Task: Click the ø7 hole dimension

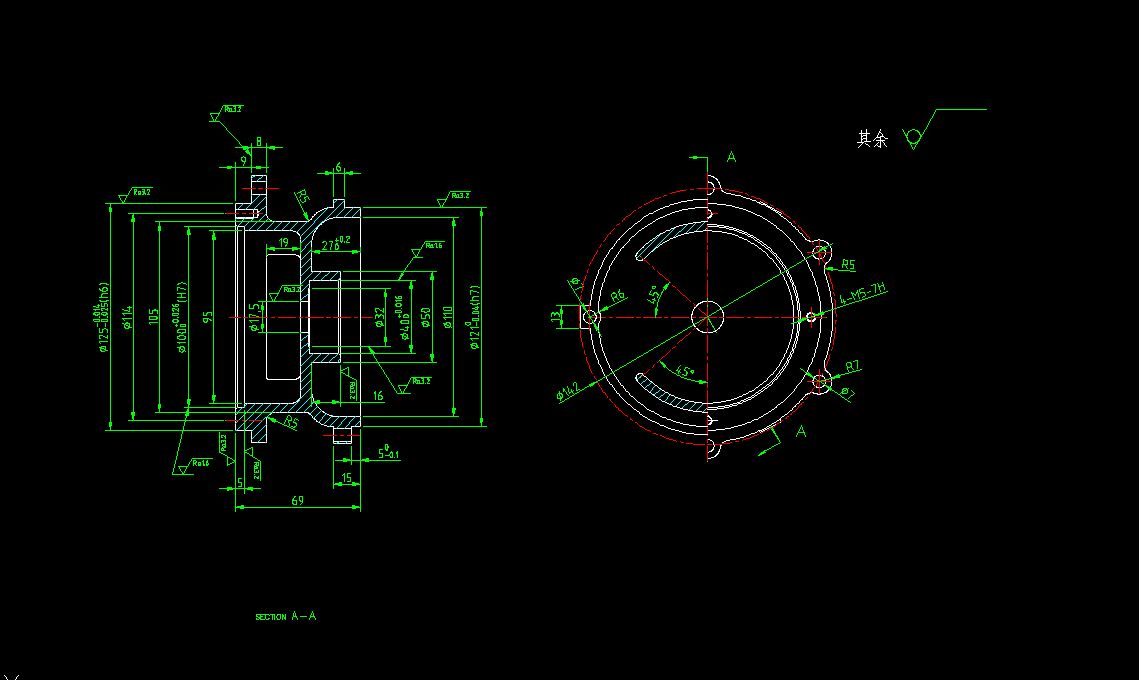Action: (x=848, y=393)
